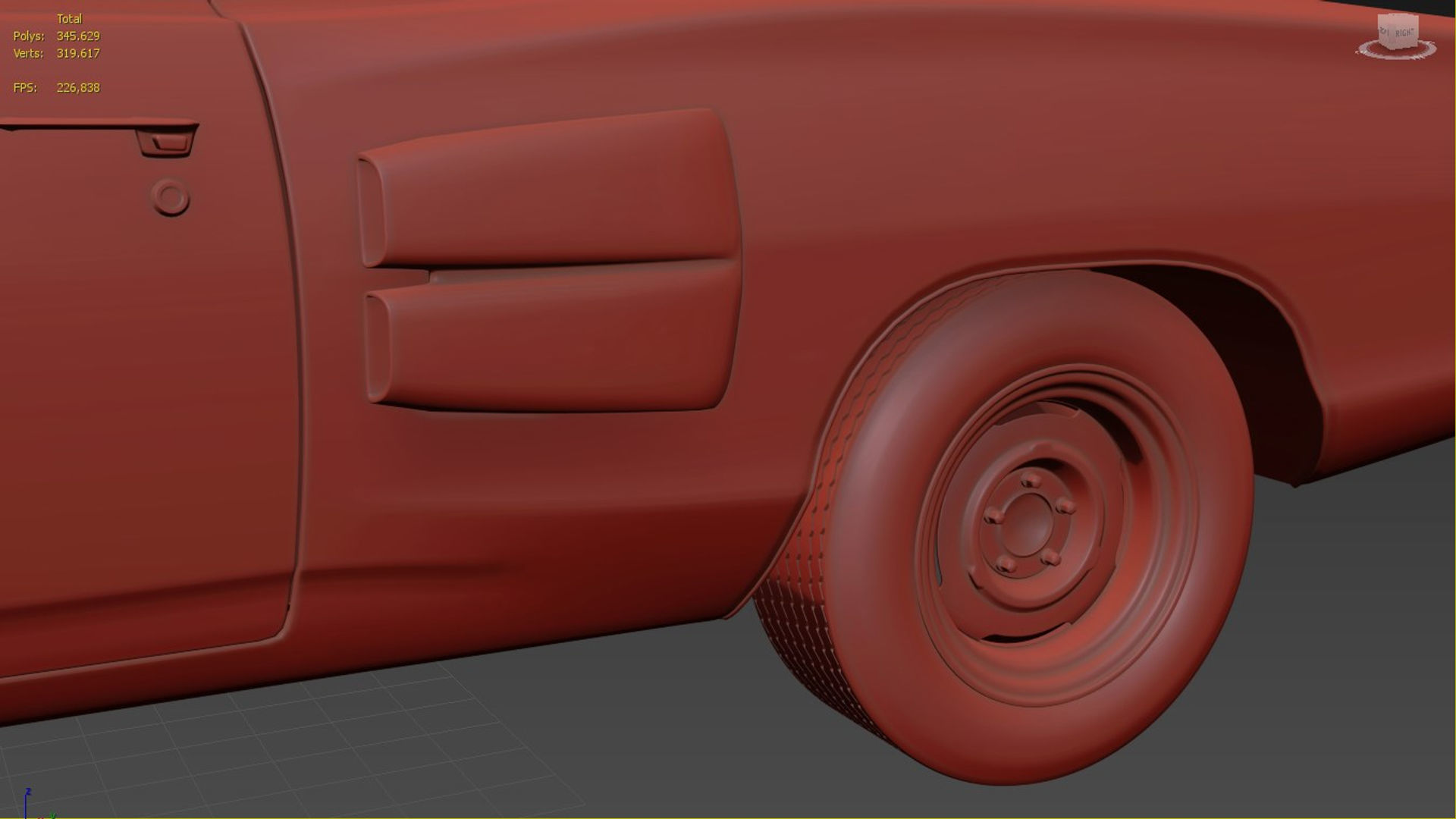Select the red X axis of the world tripod
The height and width of the screenshot is (819, 1456).
tap(42, 817)
